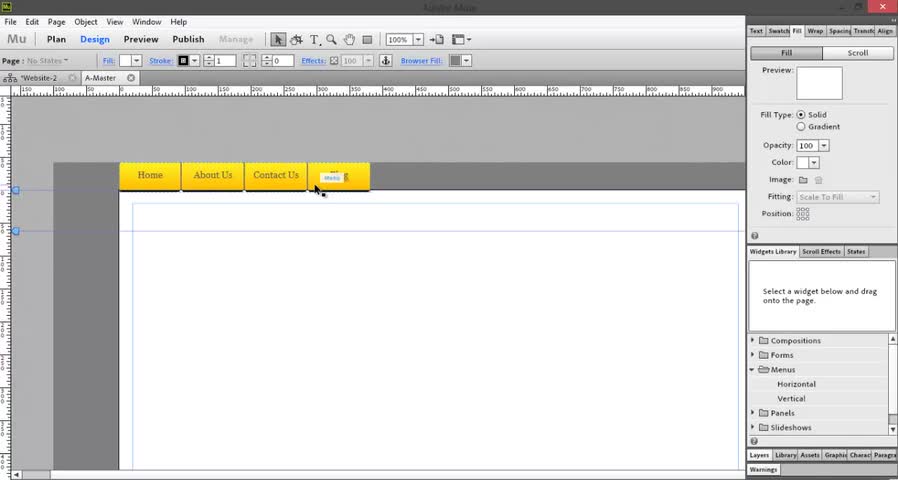Select the Vertical menu widget
Screen dimensions: 898x480
click(791, 398)
